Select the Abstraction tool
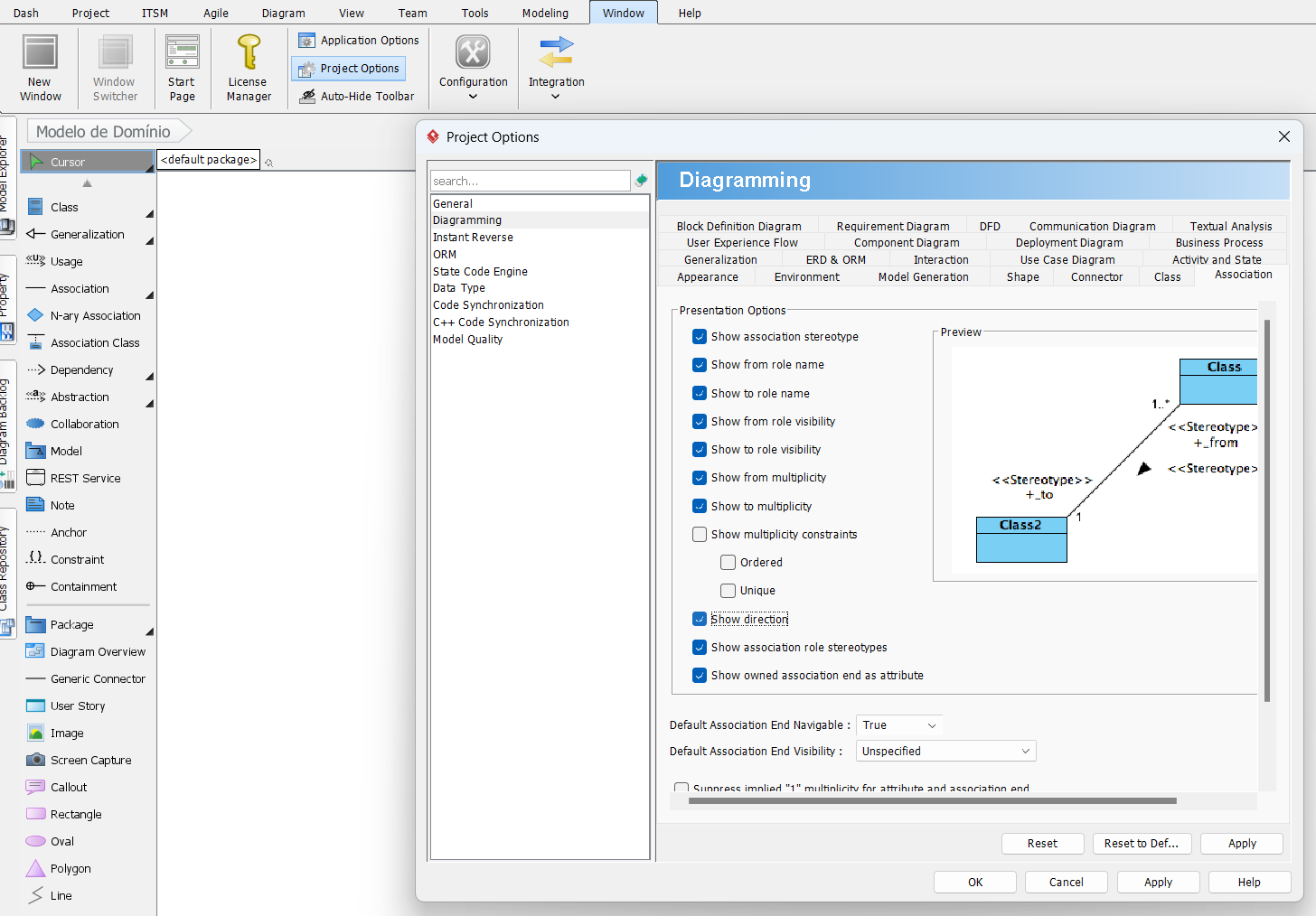This screenshot has width=1316, height=916. [x=81, y=397]
